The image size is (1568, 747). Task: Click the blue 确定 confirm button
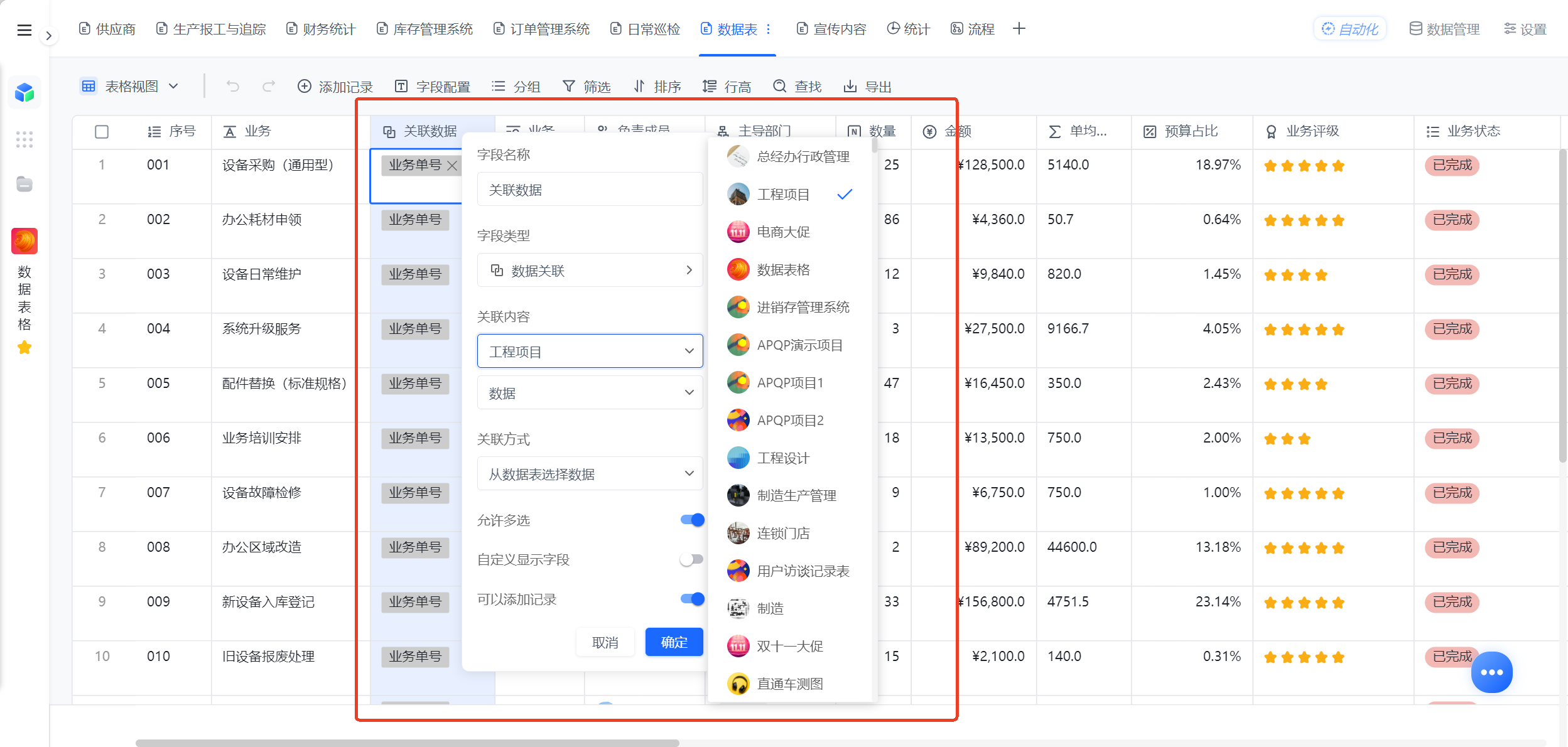point(674,642)
